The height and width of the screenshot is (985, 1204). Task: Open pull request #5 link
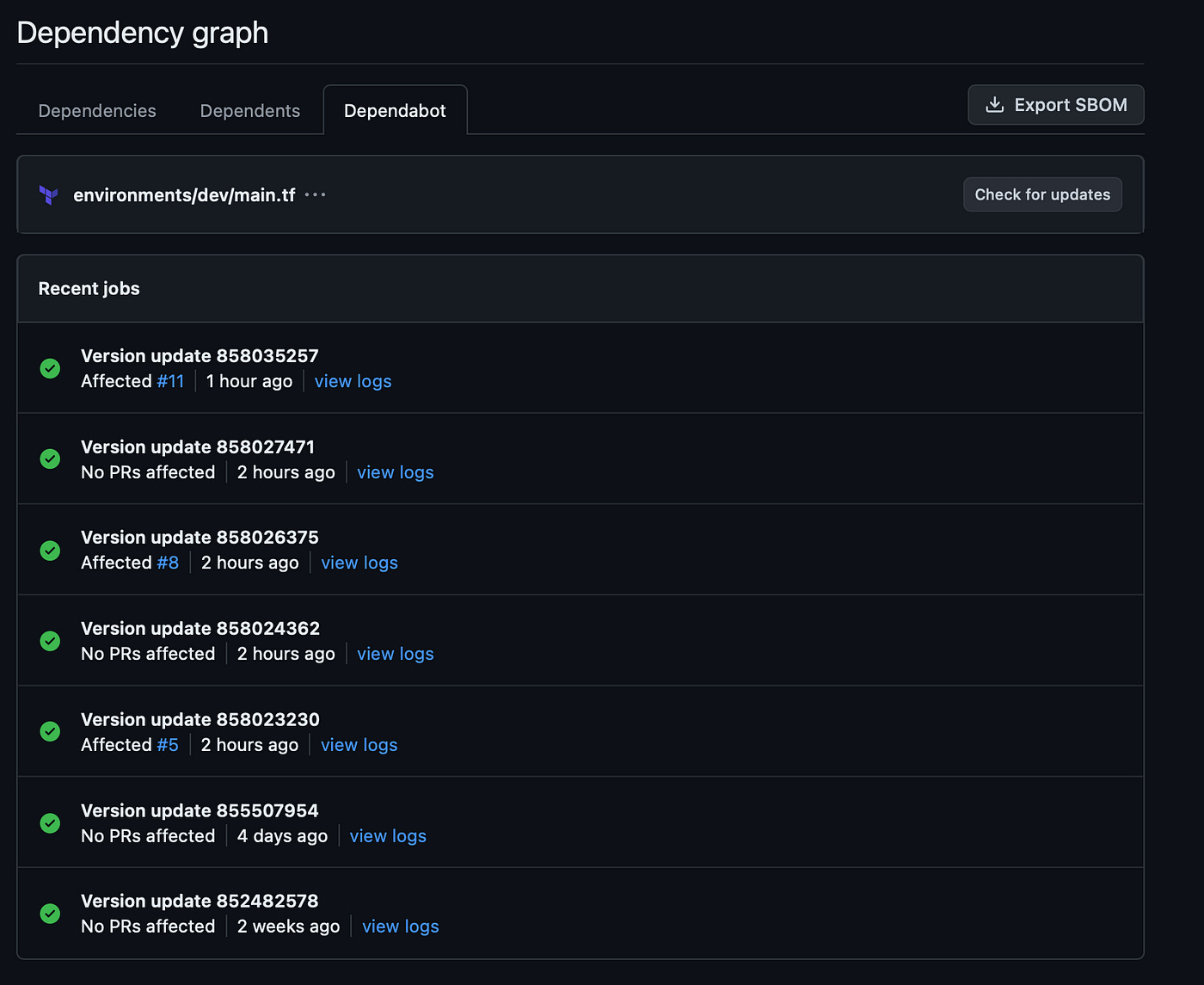point(168,745)
